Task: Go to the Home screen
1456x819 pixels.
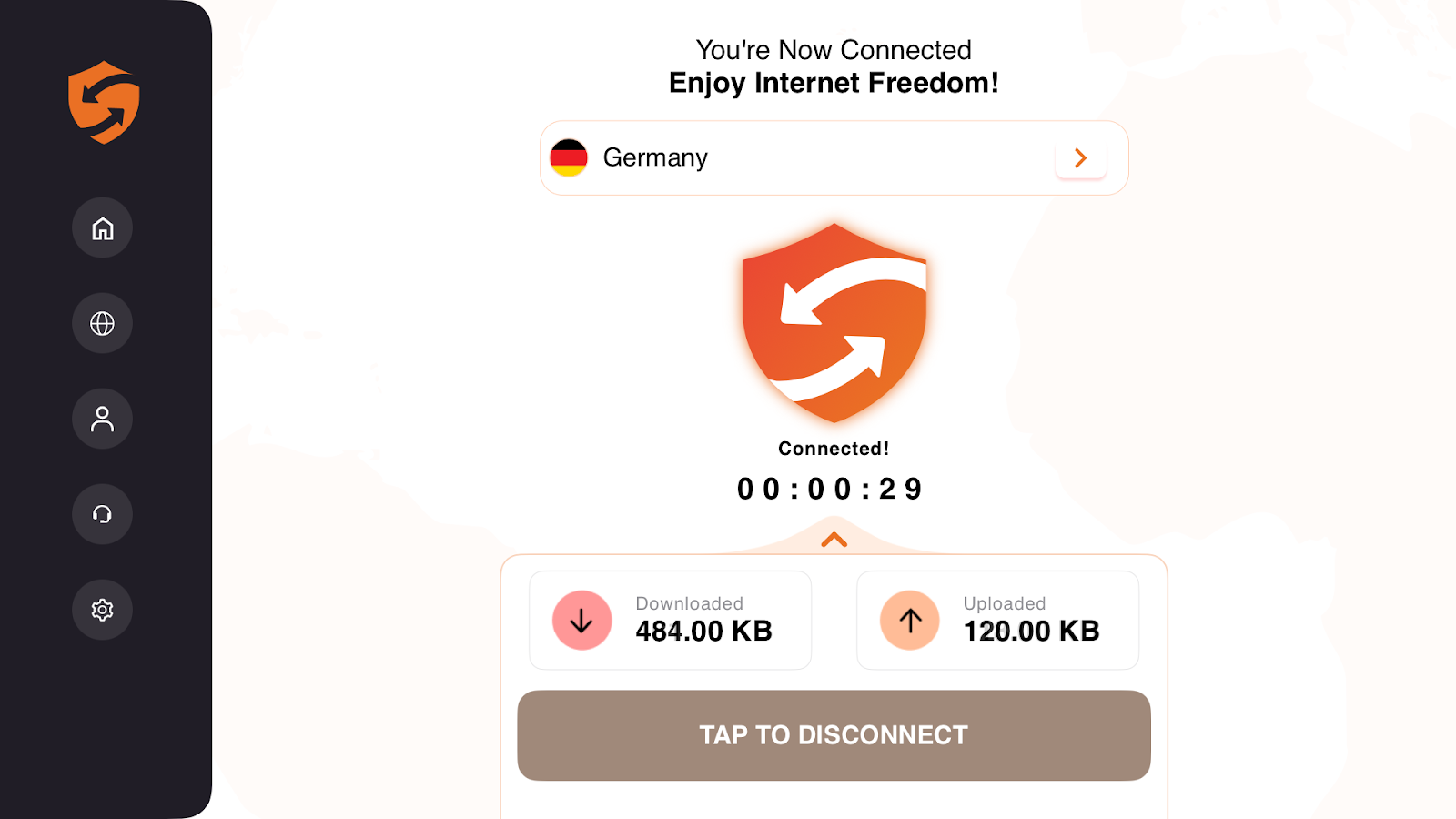Action: (103, 227)
